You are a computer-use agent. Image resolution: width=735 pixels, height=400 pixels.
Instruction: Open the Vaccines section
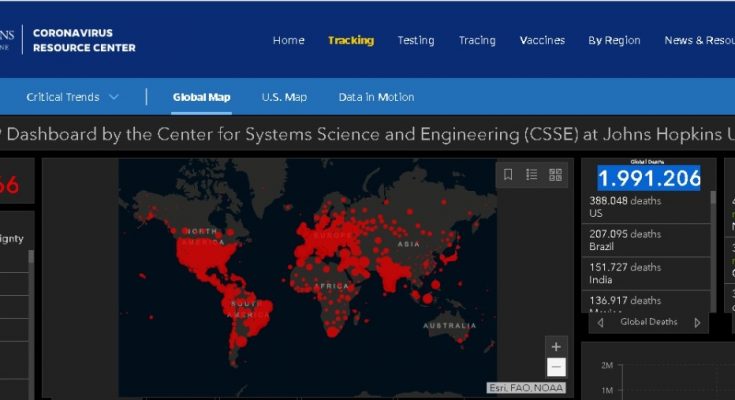click(542, 40)
